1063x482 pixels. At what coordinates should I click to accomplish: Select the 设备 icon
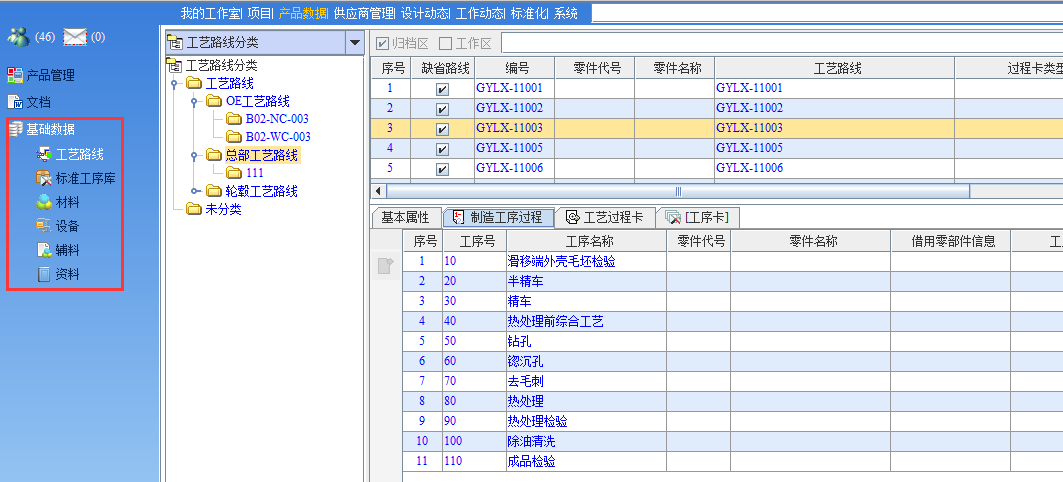pyautogui.click(x=44, y=226)
